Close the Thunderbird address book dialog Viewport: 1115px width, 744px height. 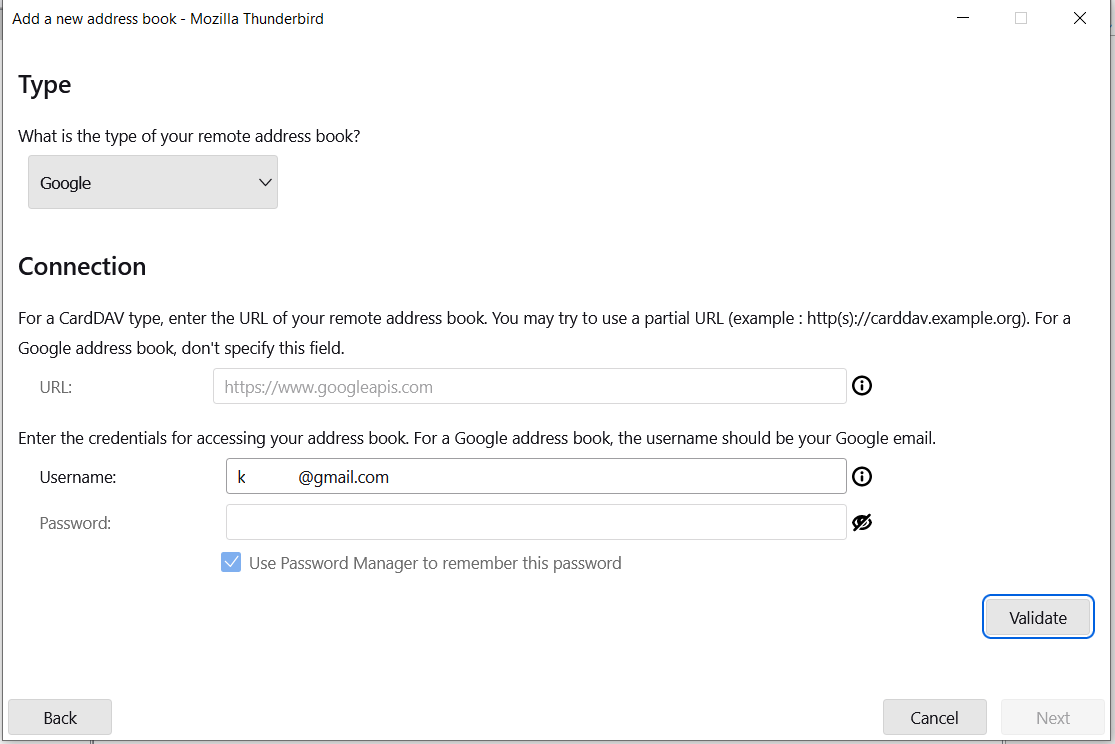[1079, 18]
